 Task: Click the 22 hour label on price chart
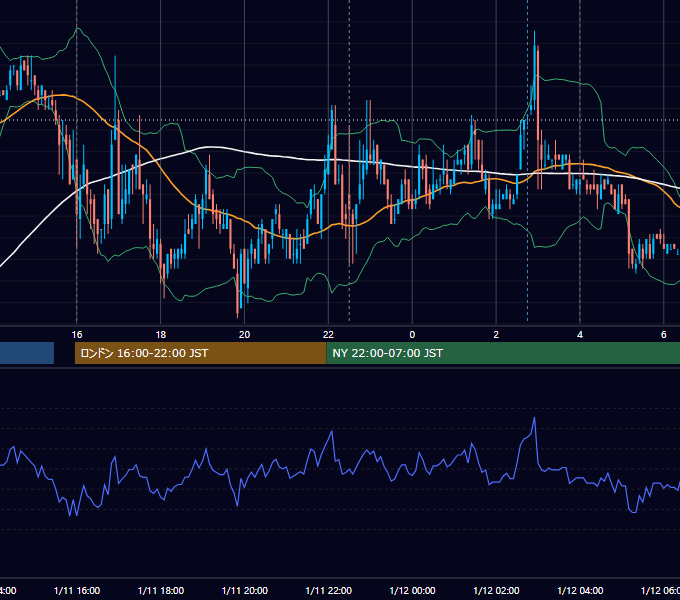point(328,335)
